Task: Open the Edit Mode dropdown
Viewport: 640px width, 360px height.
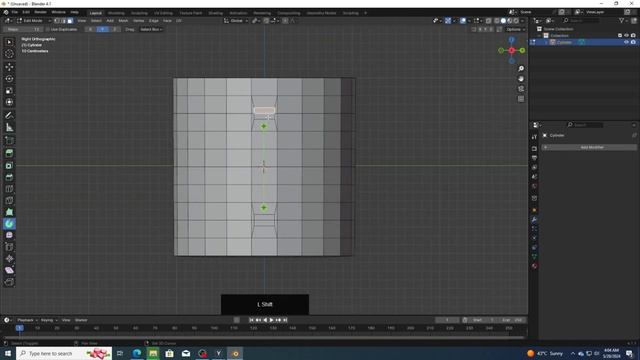Action: pos(33,20)
